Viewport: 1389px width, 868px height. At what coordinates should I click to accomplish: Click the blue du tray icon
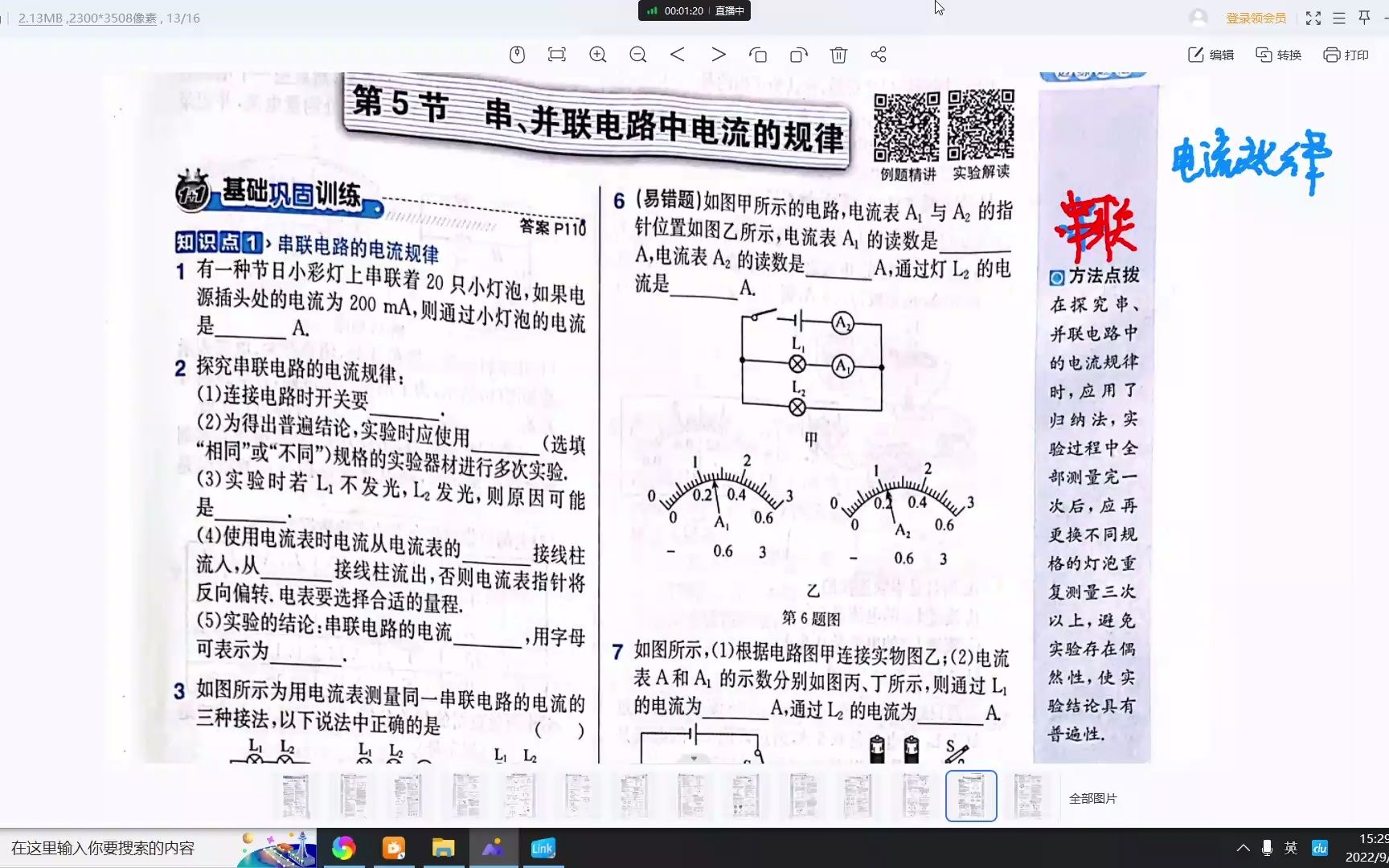1319,848
